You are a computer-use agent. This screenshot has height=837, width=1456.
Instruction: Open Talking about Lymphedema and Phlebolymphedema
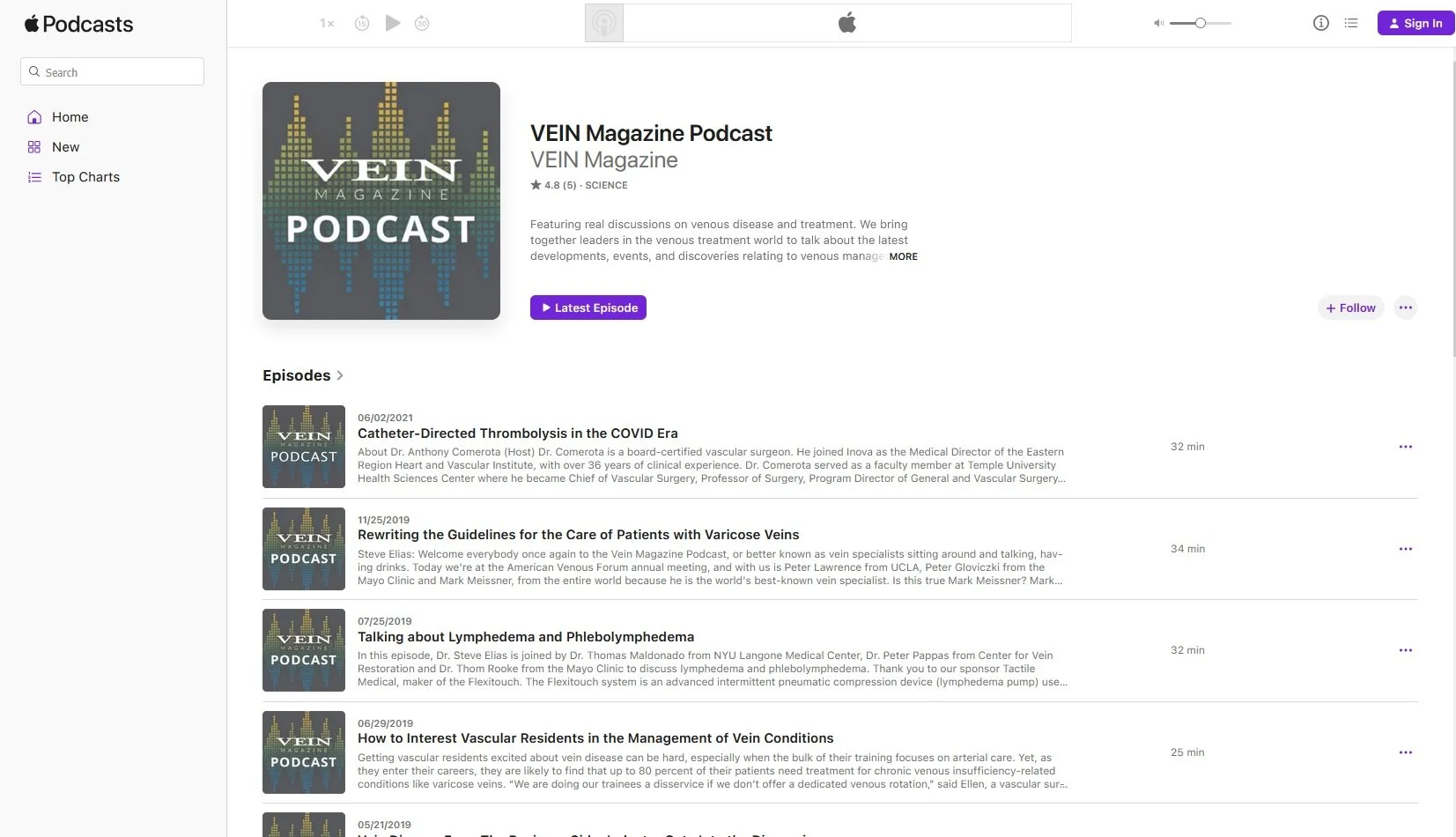coord(526,637)
